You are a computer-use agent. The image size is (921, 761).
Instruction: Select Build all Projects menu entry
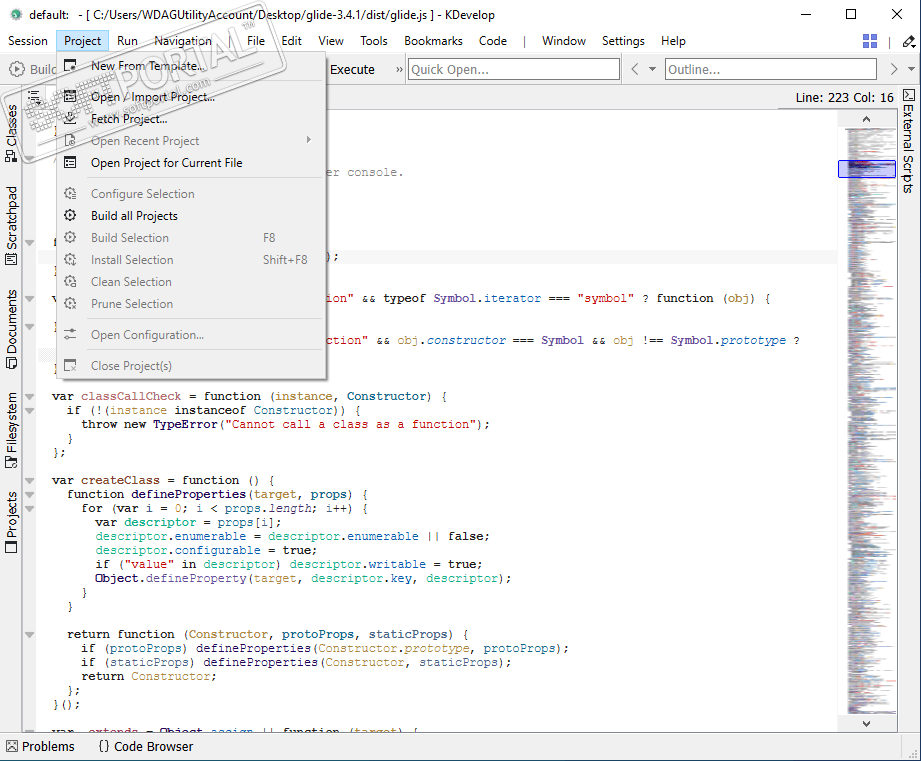coord(134,216)
